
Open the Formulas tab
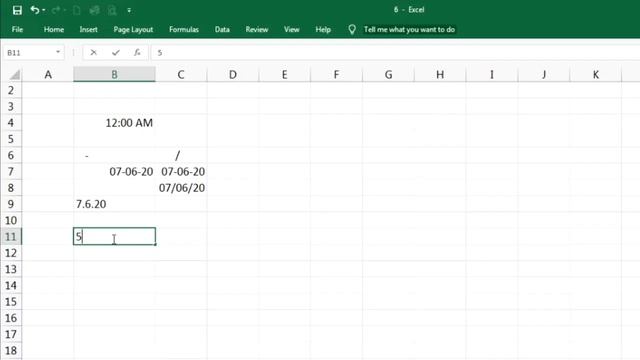click(184, 29)
